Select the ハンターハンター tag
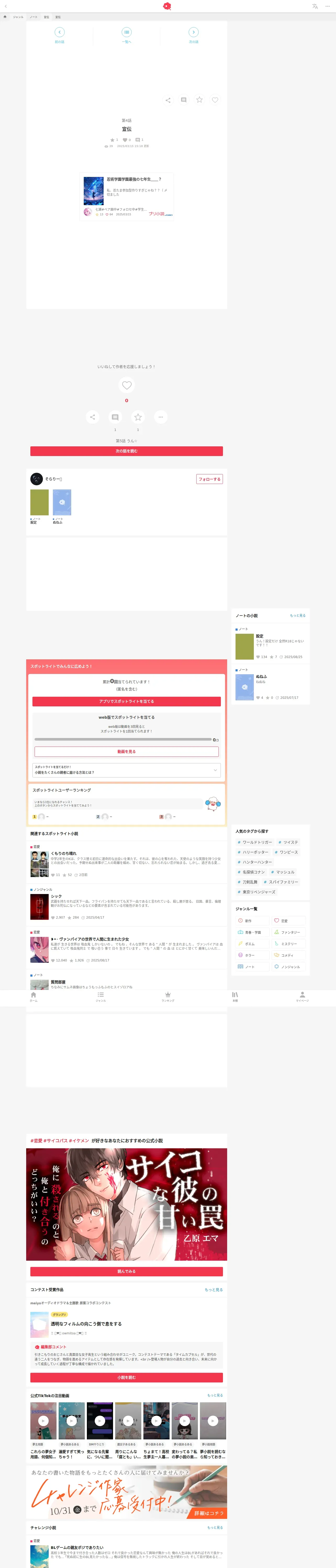336x1568 pixels. pos(255,862)
